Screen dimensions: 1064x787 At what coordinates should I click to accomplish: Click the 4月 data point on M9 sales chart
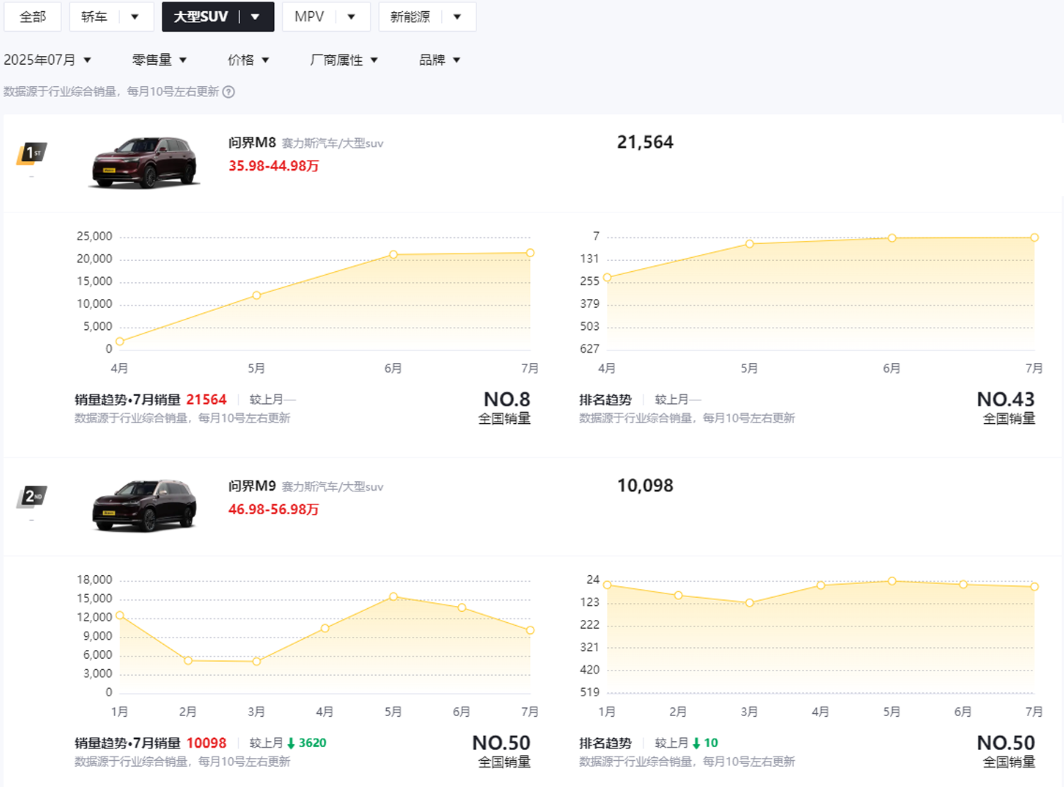click(325, 628)
